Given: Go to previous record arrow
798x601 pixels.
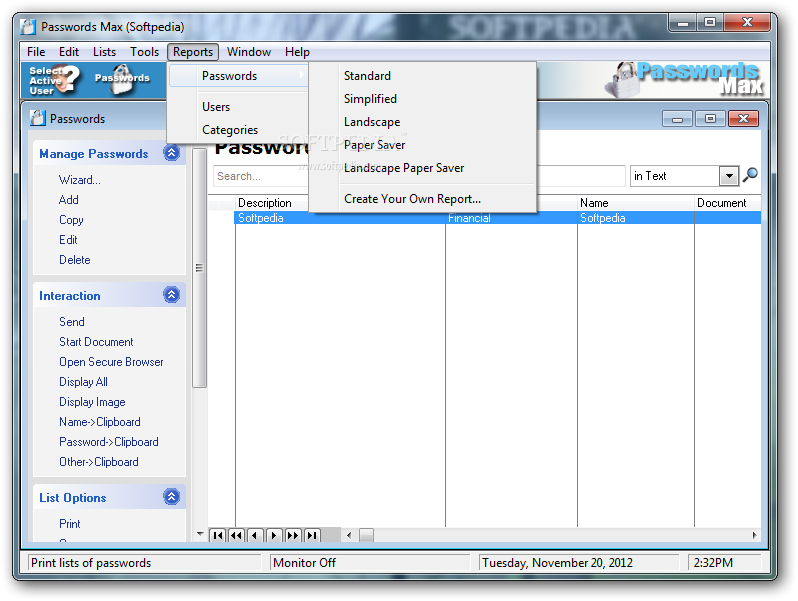Looking at the screenshot, I should [x=255, y=535].
